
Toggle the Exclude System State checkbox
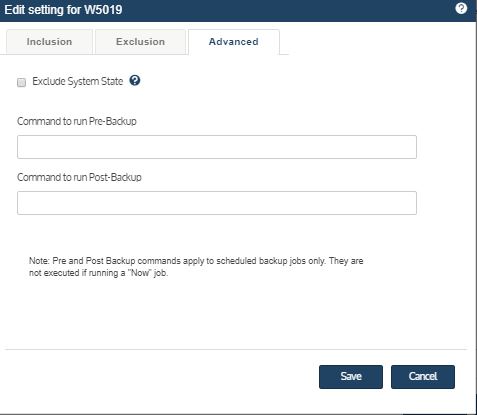click(21, 82)
